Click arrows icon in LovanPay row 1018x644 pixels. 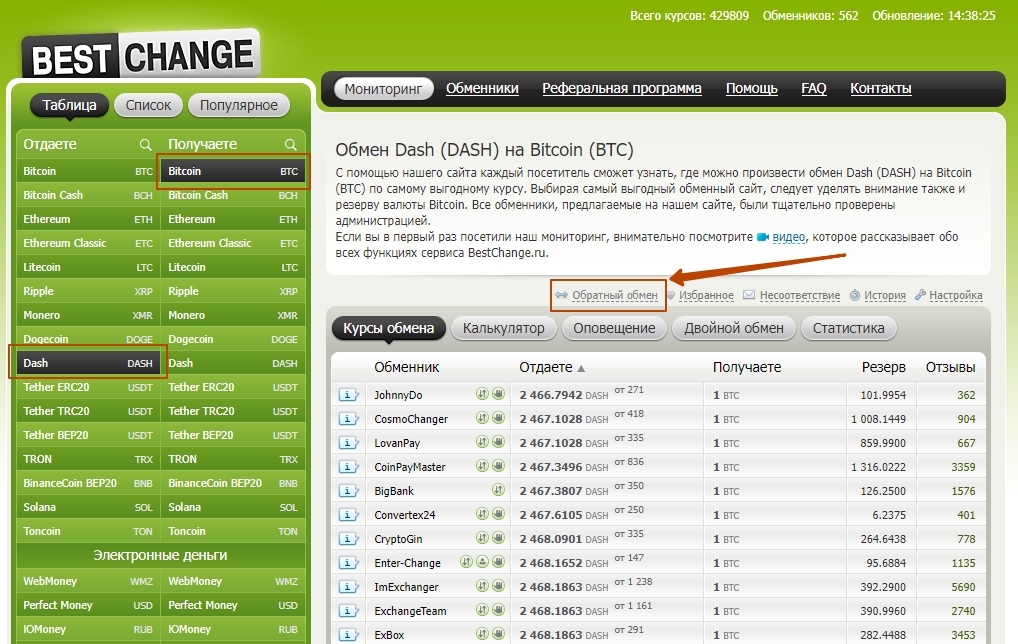[x=482, y=441]
